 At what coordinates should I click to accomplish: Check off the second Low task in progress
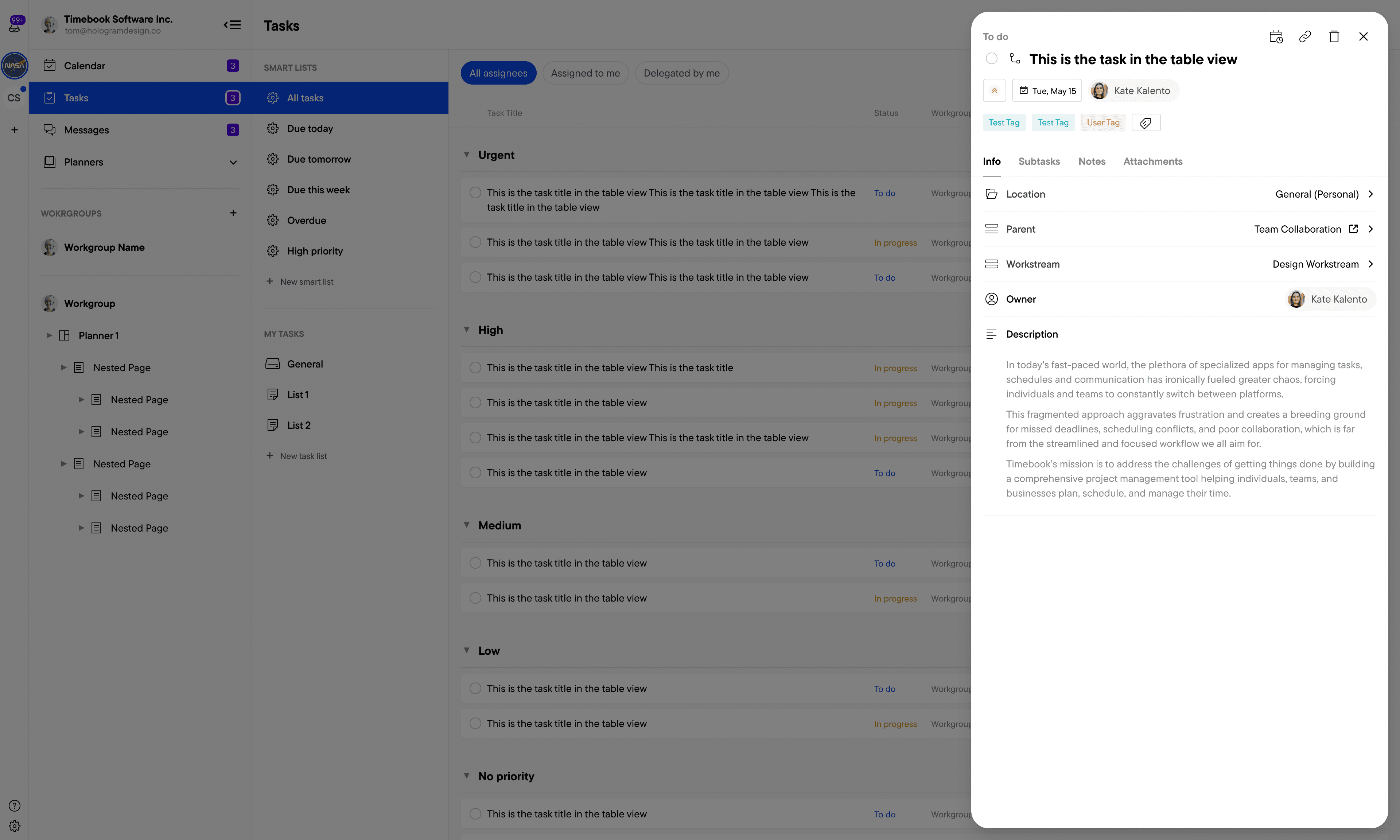(475, 724)
